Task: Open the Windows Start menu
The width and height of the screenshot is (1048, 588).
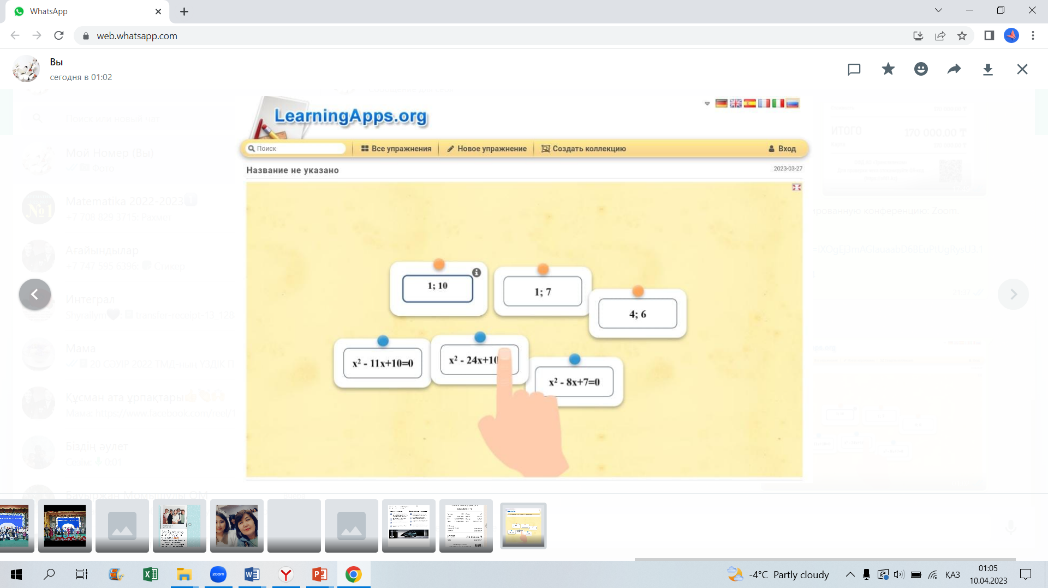Action: (x=16, y=575)
